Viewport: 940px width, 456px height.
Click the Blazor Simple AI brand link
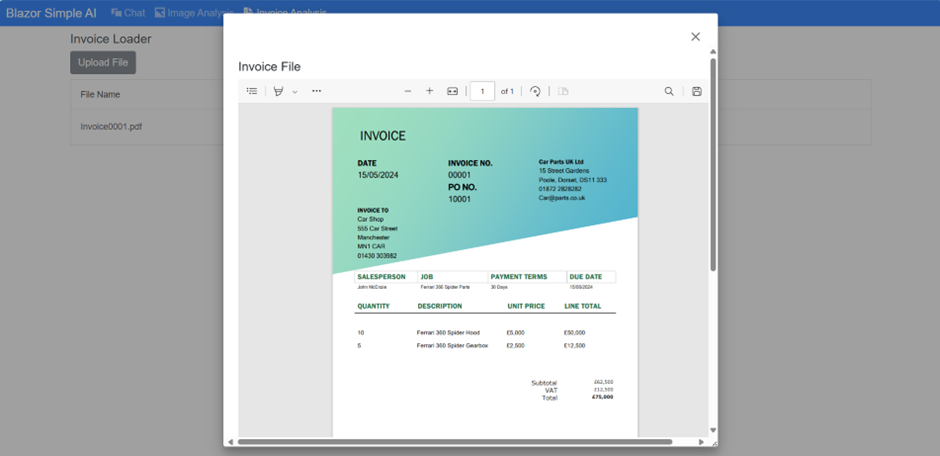(50, 13)
